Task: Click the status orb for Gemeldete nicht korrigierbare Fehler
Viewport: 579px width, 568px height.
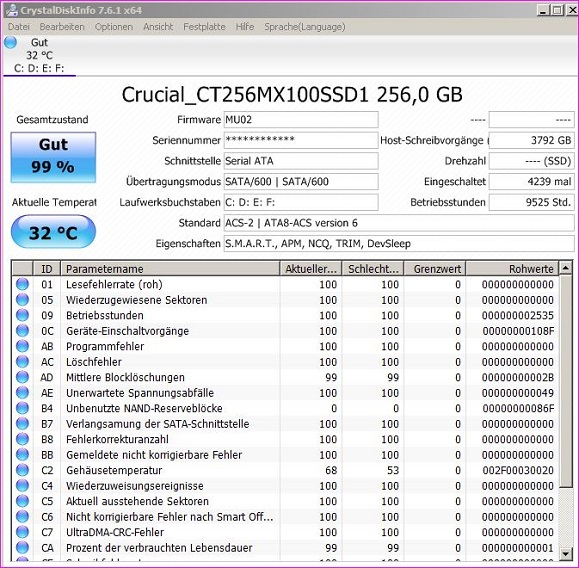Action: (x=22, y=455)
